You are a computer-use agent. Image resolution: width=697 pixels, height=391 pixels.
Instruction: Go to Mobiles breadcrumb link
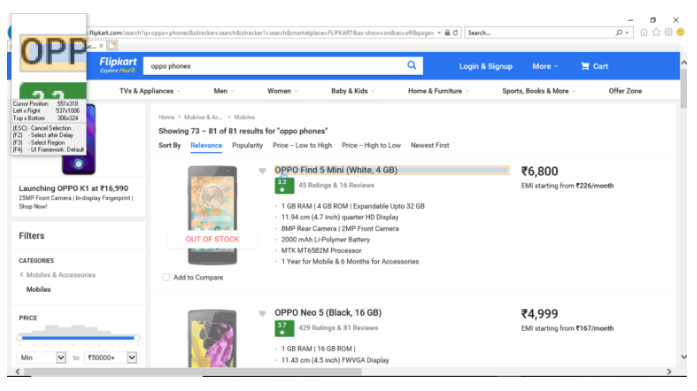click(244, 117)
